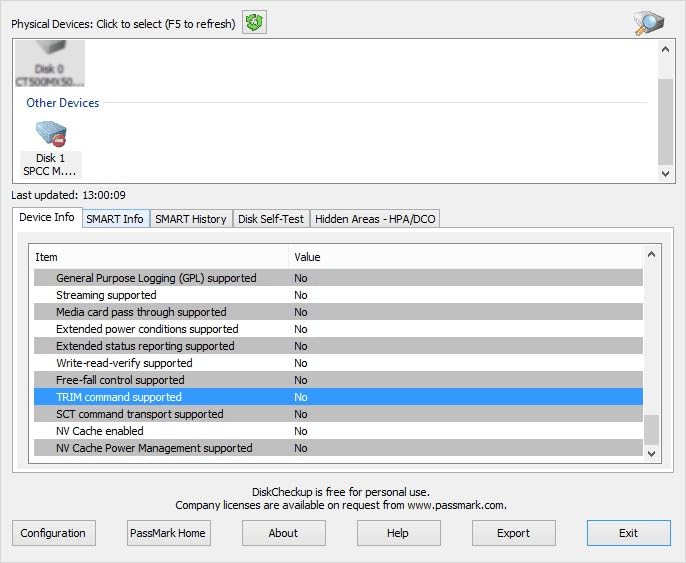Click the info table scroll up arrow
Viewport: 686px width, 563px height.
pos(651,254)
